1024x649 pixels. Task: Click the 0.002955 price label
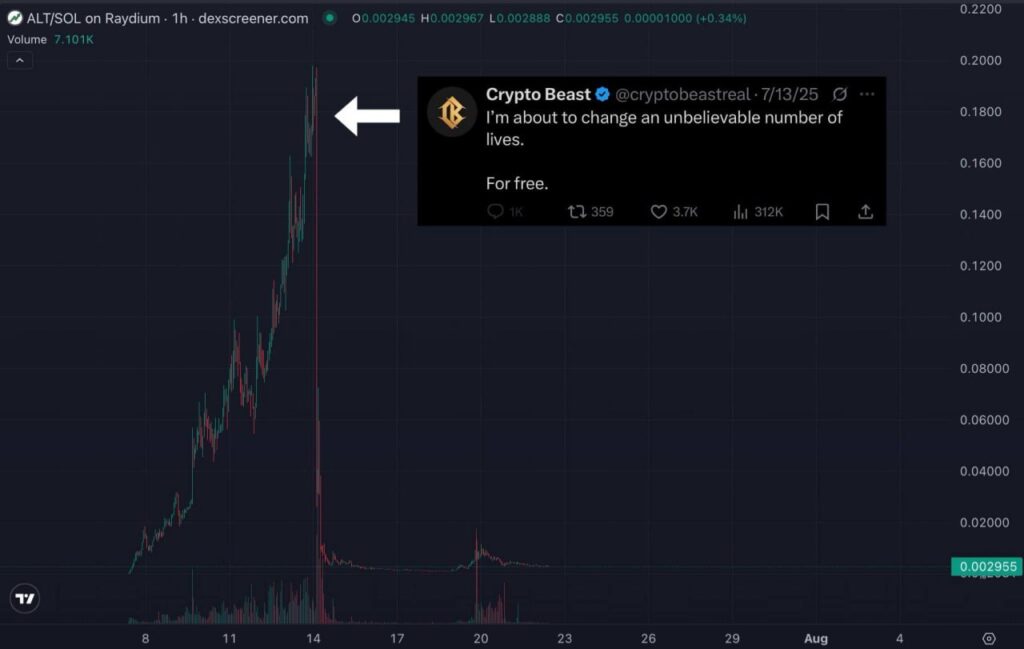pos(988,566)
